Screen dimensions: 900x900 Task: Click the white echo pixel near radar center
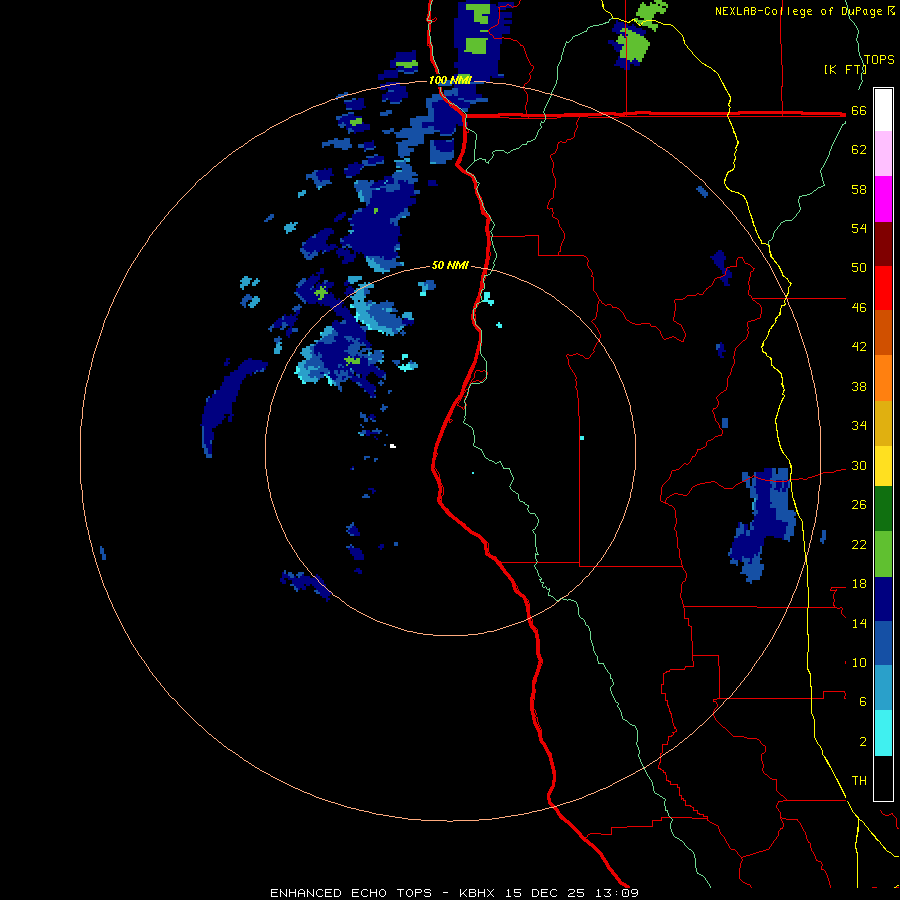(x=393, y=446)
